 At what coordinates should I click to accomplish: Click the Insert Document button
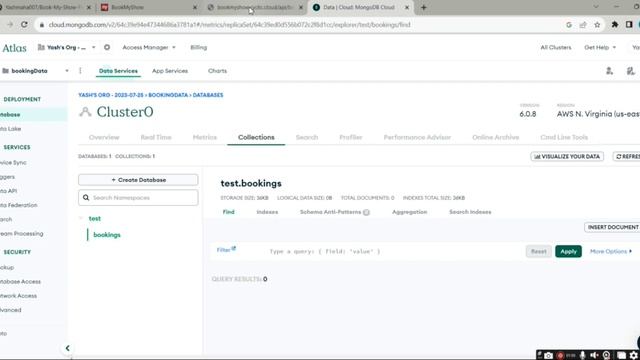(x=612, y=227)
